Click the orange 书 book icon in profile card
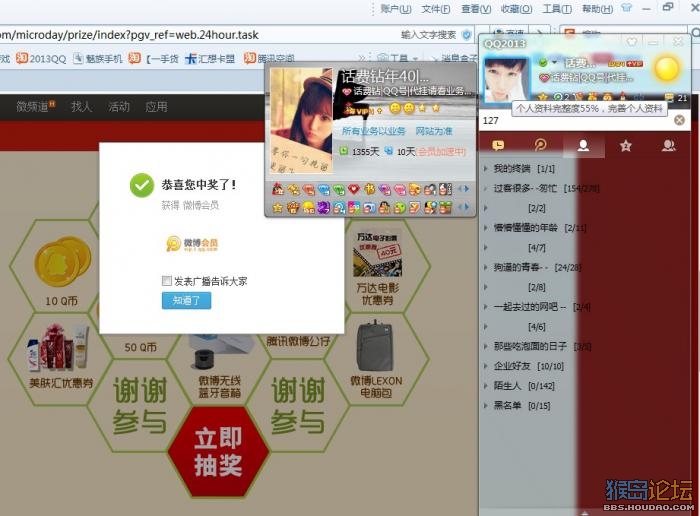 [x=369, y=189]
